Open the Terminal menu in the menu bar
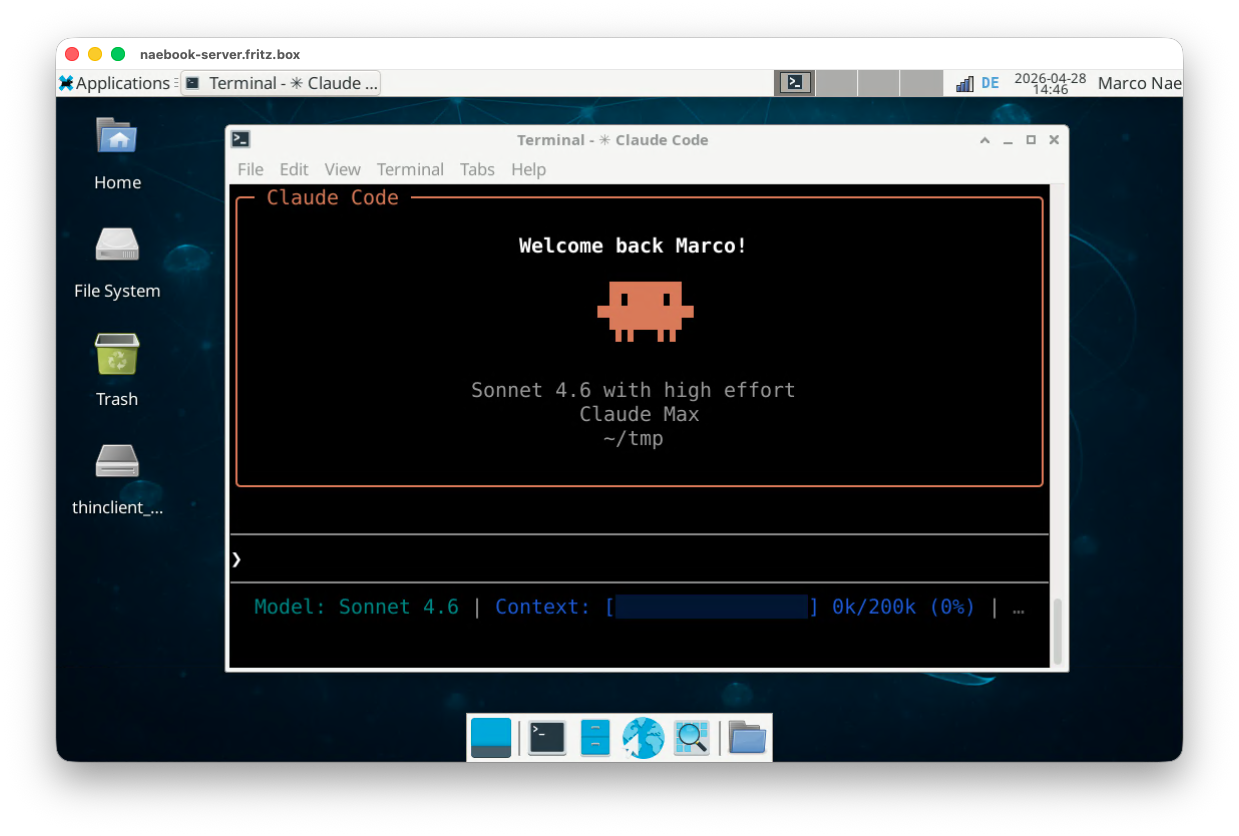Viewport: 1239px width, 836px height. coord(410,169)
